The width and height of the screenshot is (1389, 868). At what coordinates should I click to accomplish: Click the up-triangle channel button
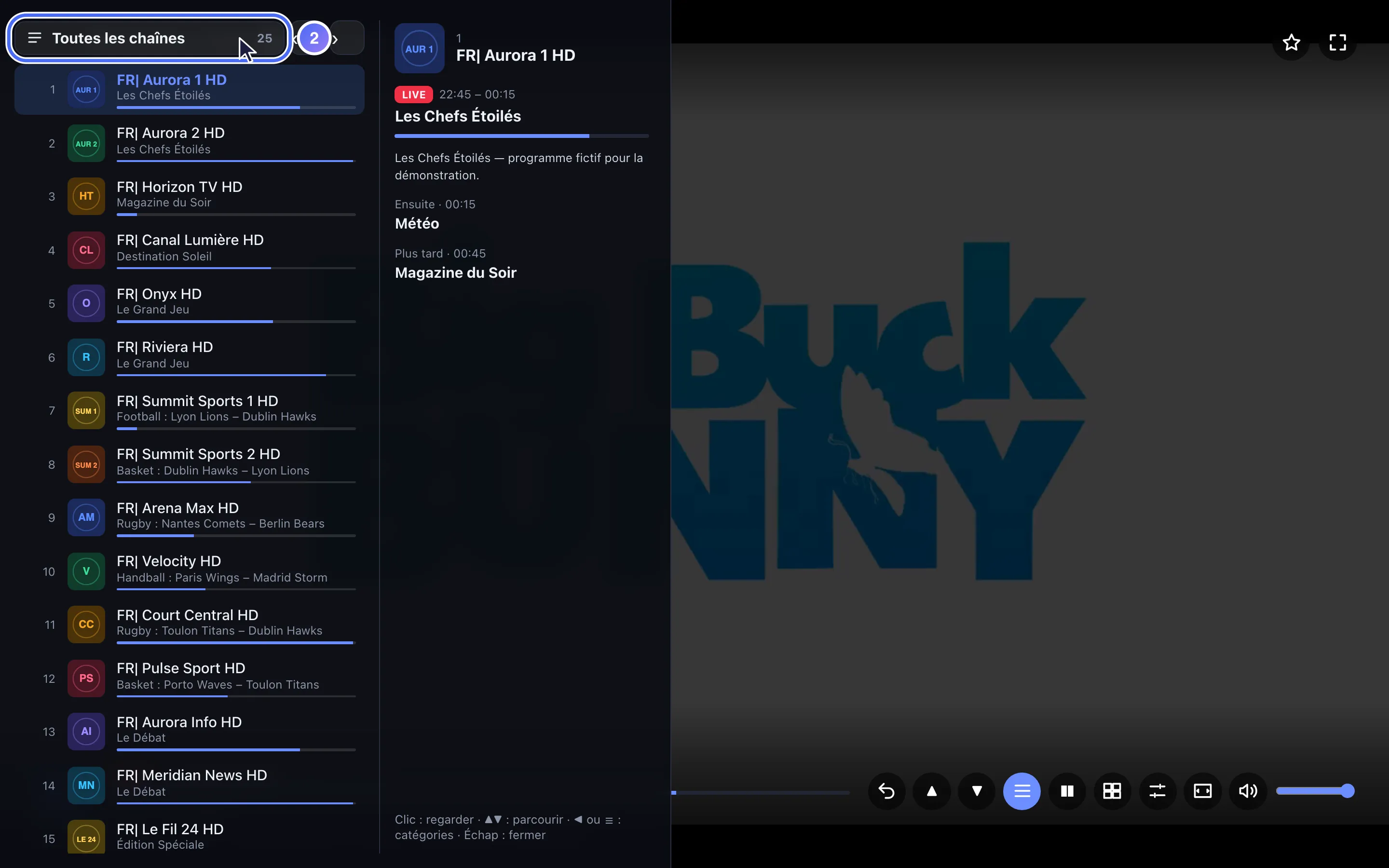pyautogui.click(x=932, y=791)
